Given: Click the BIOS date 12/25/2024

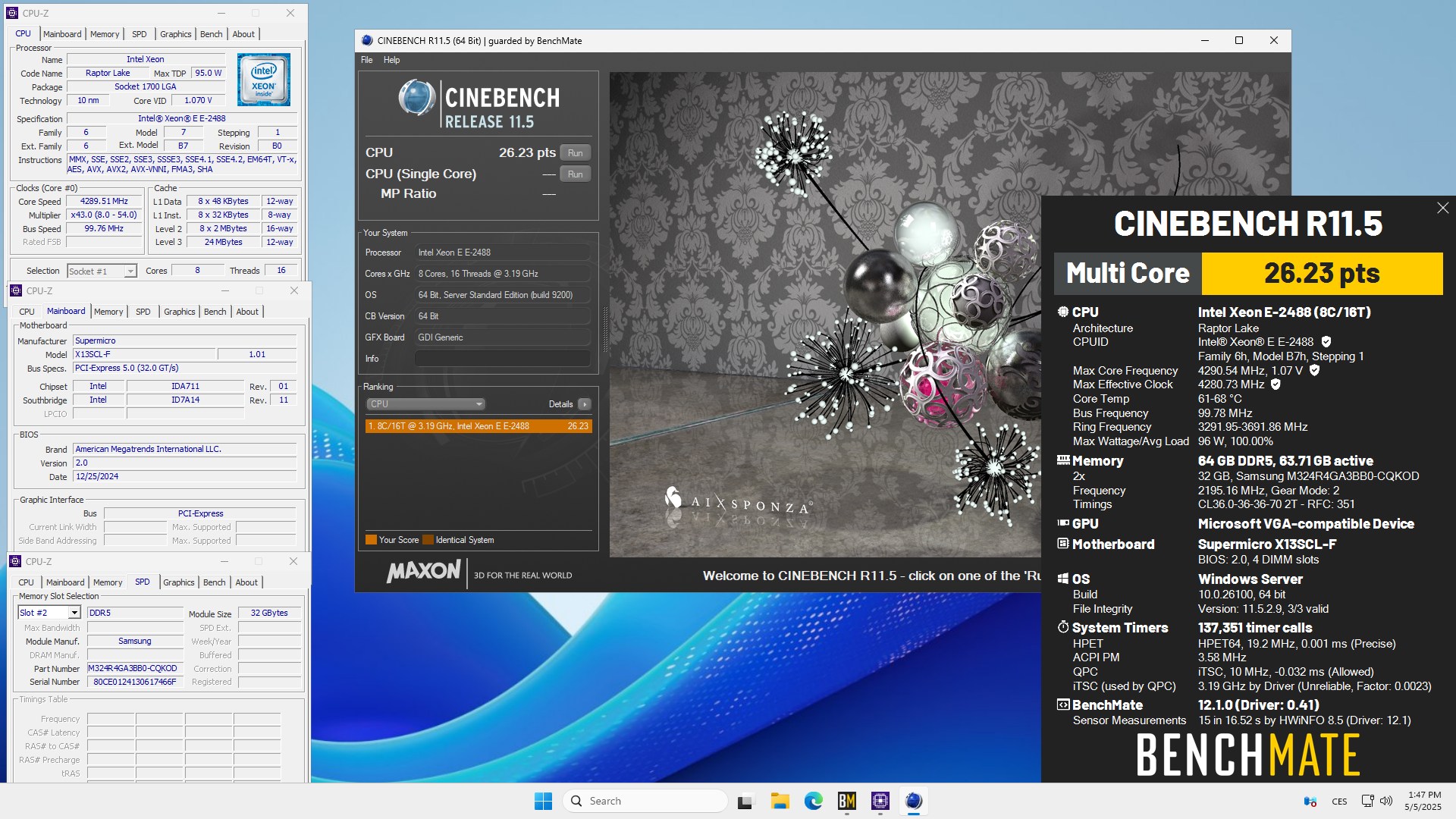Looking at the screenshot, I should (184, 477).
